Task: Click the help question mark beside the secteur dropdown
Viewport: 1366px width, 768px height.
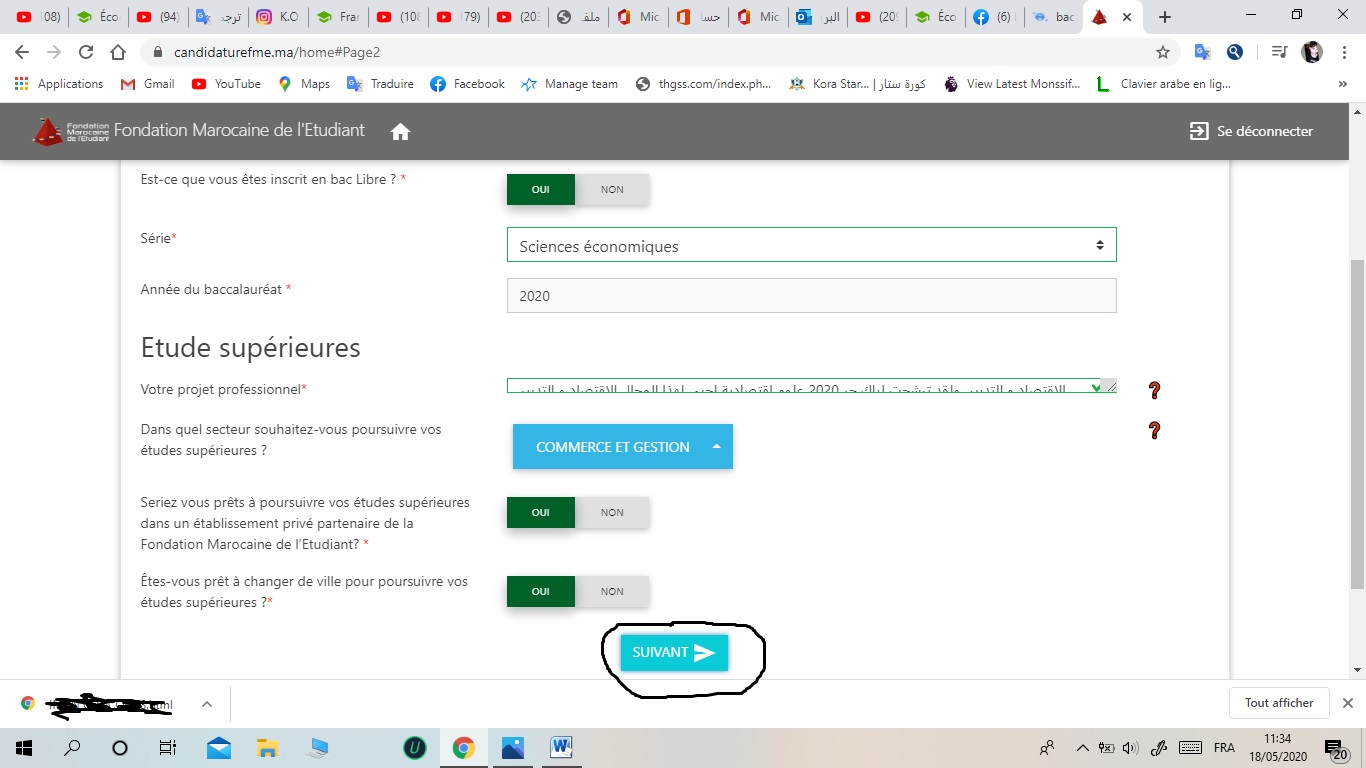Action: tap(1154, 431)
